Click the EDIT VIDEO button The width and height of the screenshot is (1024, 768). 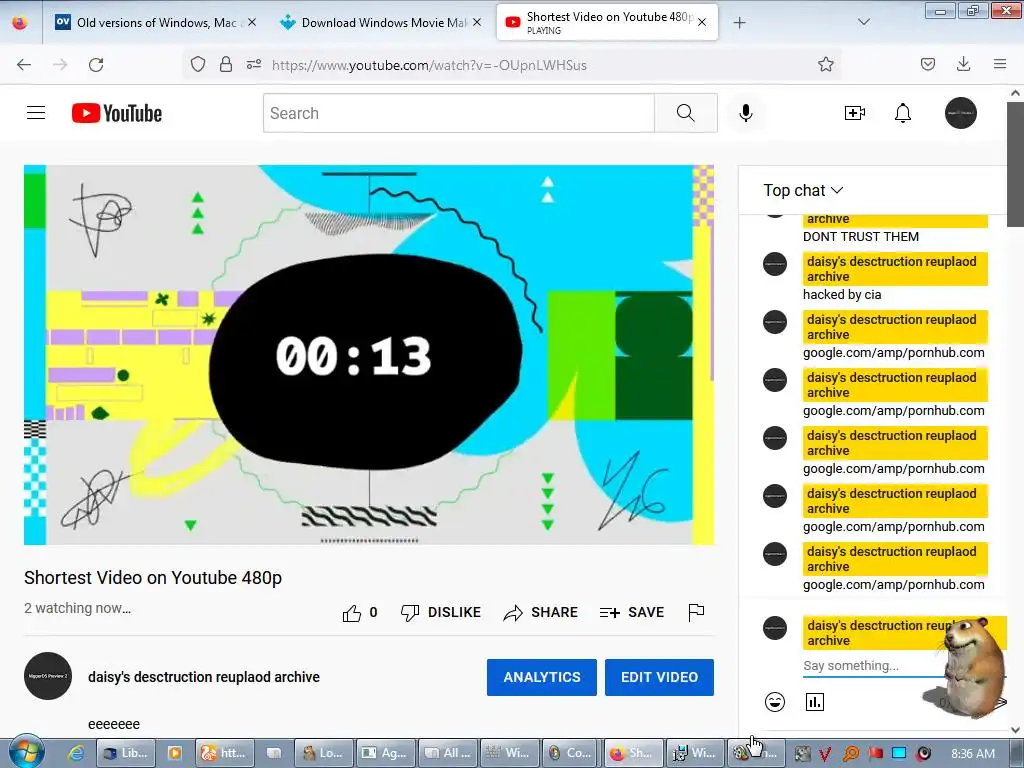click(x=659, y=677)
